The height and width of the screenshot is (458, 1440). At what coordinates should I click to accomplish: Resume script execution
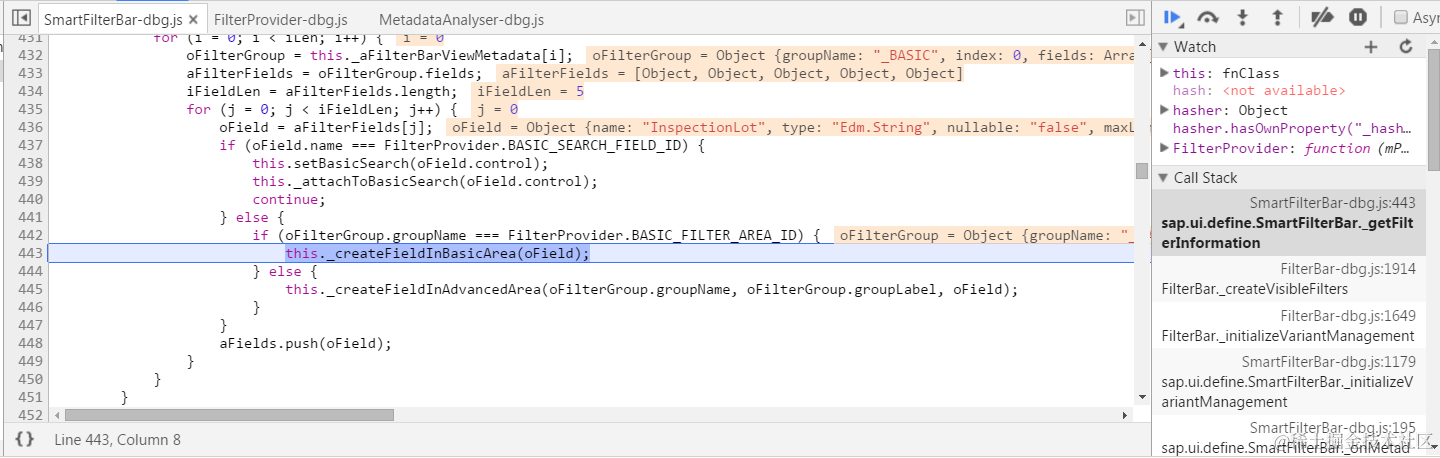click(1174, 17)
